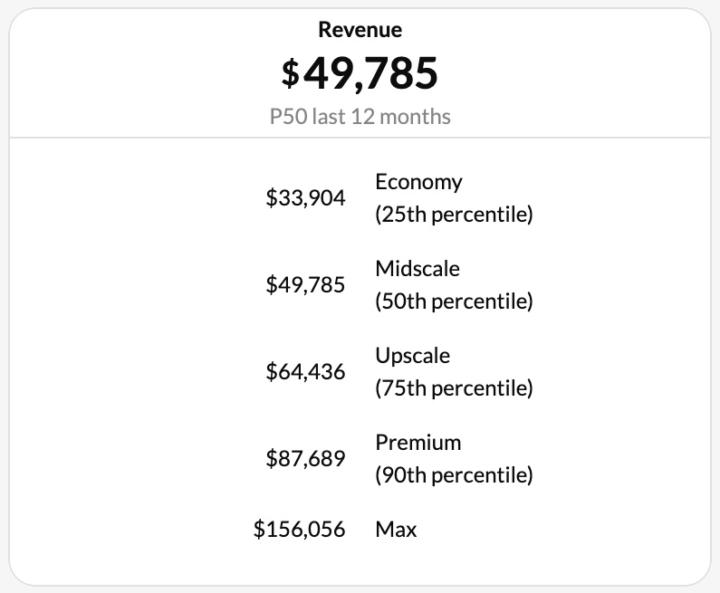
Task: Choose the Premium tier label
Action: pyautogui.click(x=418, y=442)
